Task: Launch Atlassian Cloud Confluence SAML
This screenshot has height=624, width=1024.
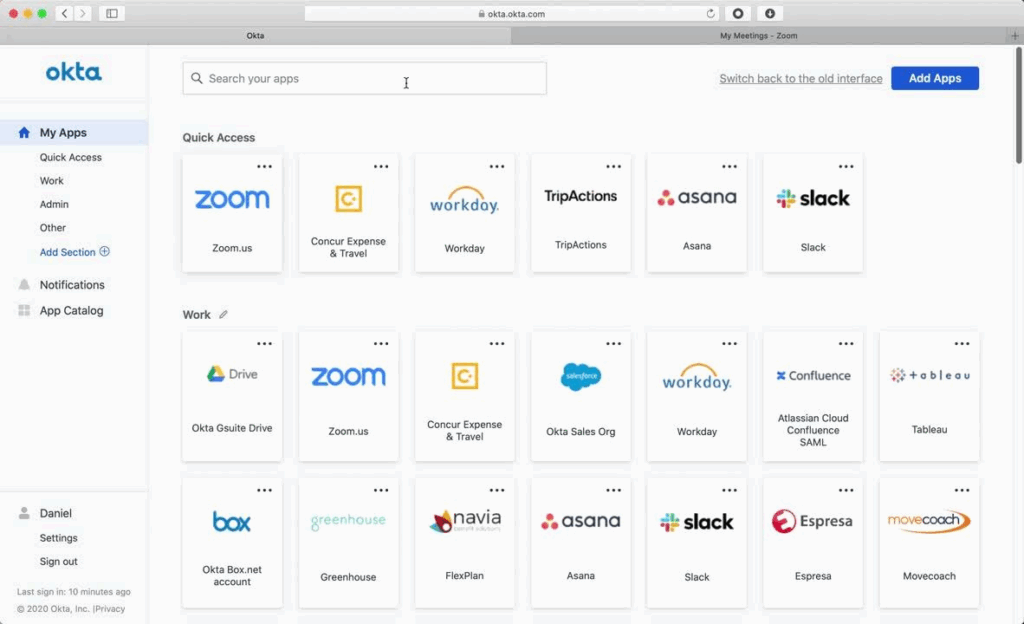Action: coord(813,395)
